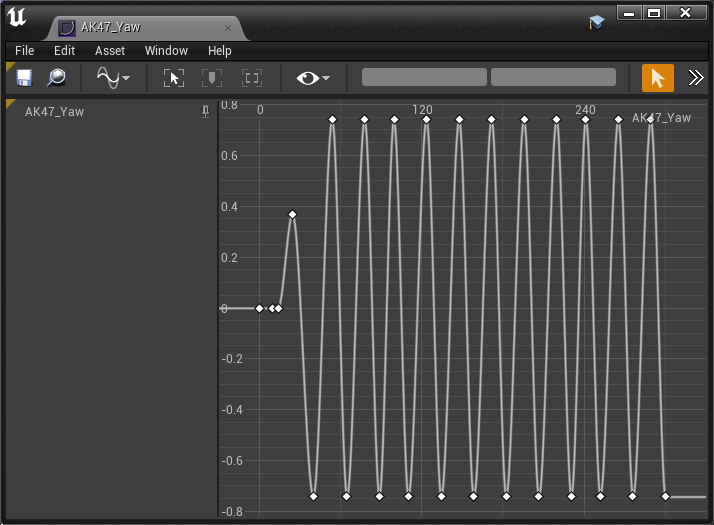Screen dimensions: 714x525
Task: Select the first top peak keyframe
Action: (332, 119)
